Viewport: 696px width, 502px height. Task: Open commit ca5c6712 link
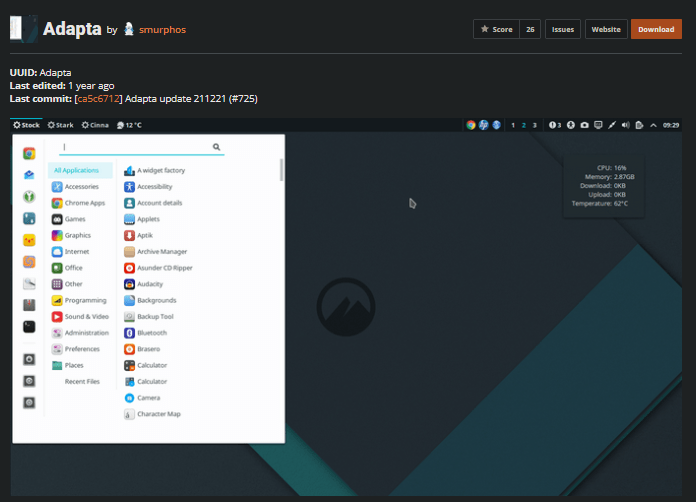pyautogui.click(x=99, y=99)
